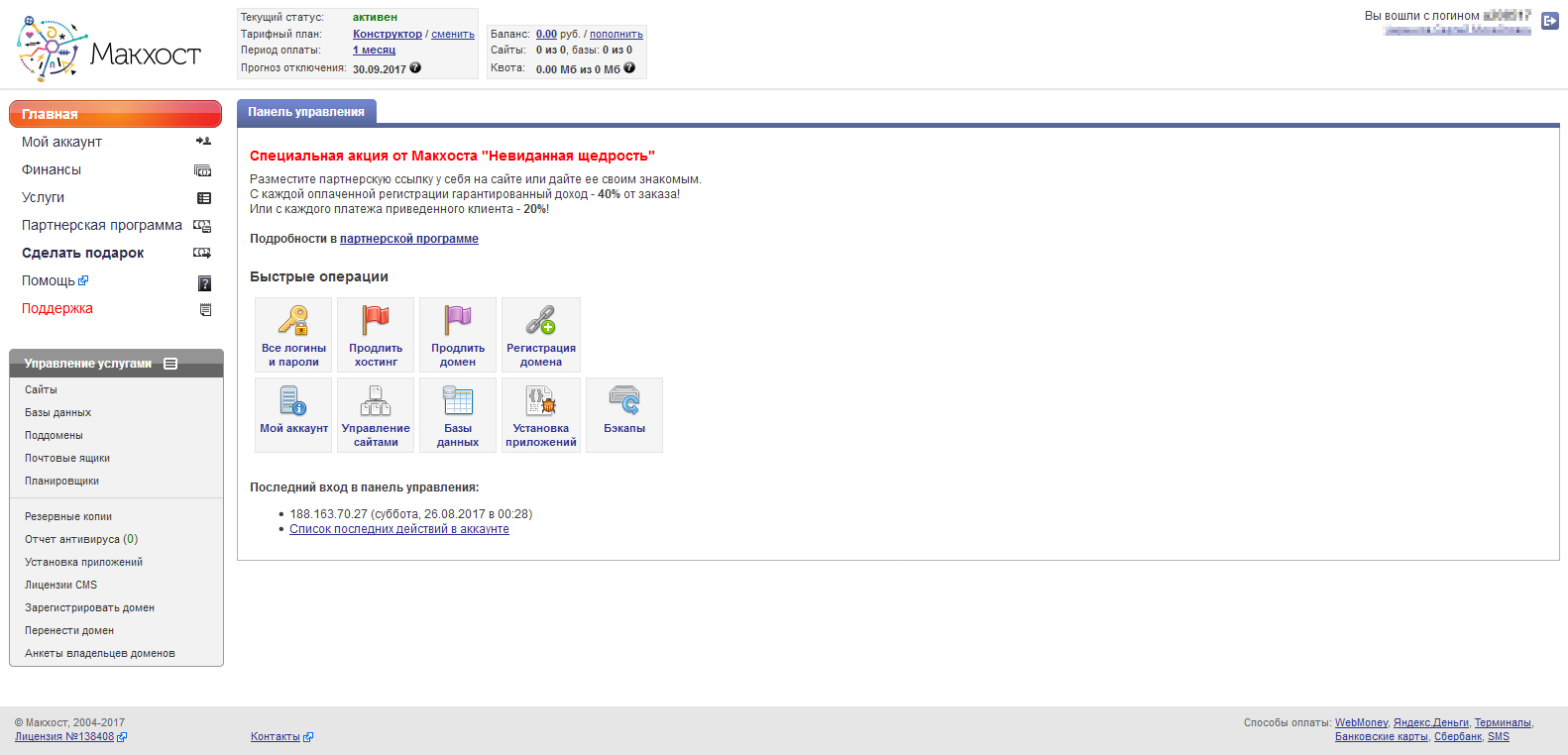Click the пополнить balance link
The width and height of the screenshot is (1568, 755).
click(x=616, y=34)
